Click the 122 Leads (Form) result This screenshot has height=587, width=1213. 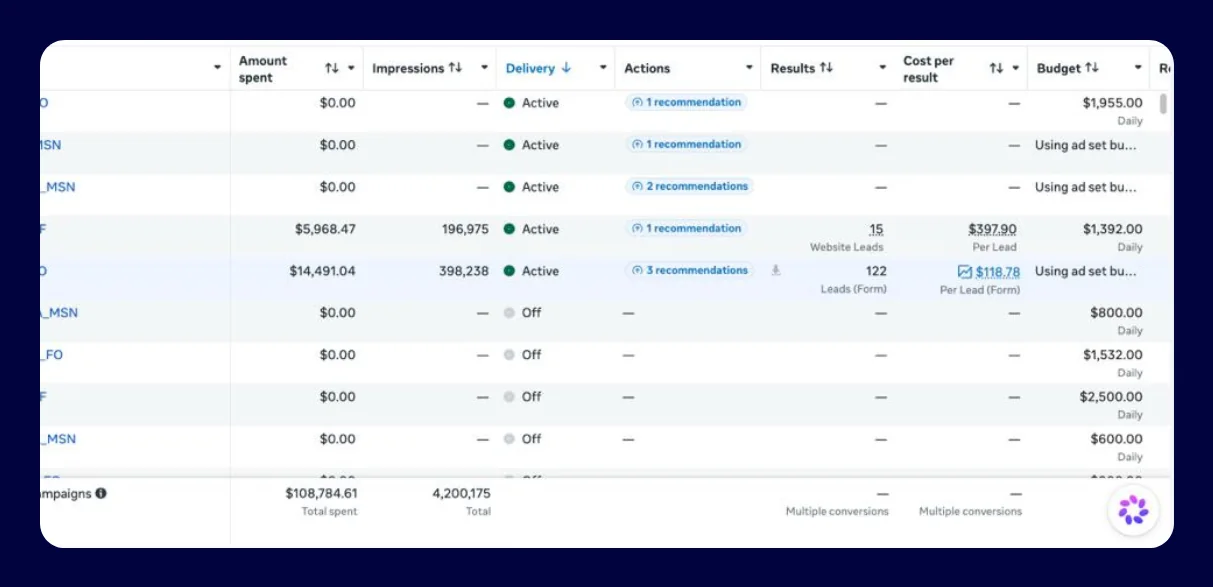pyautogui.click(x=875, y=271)
